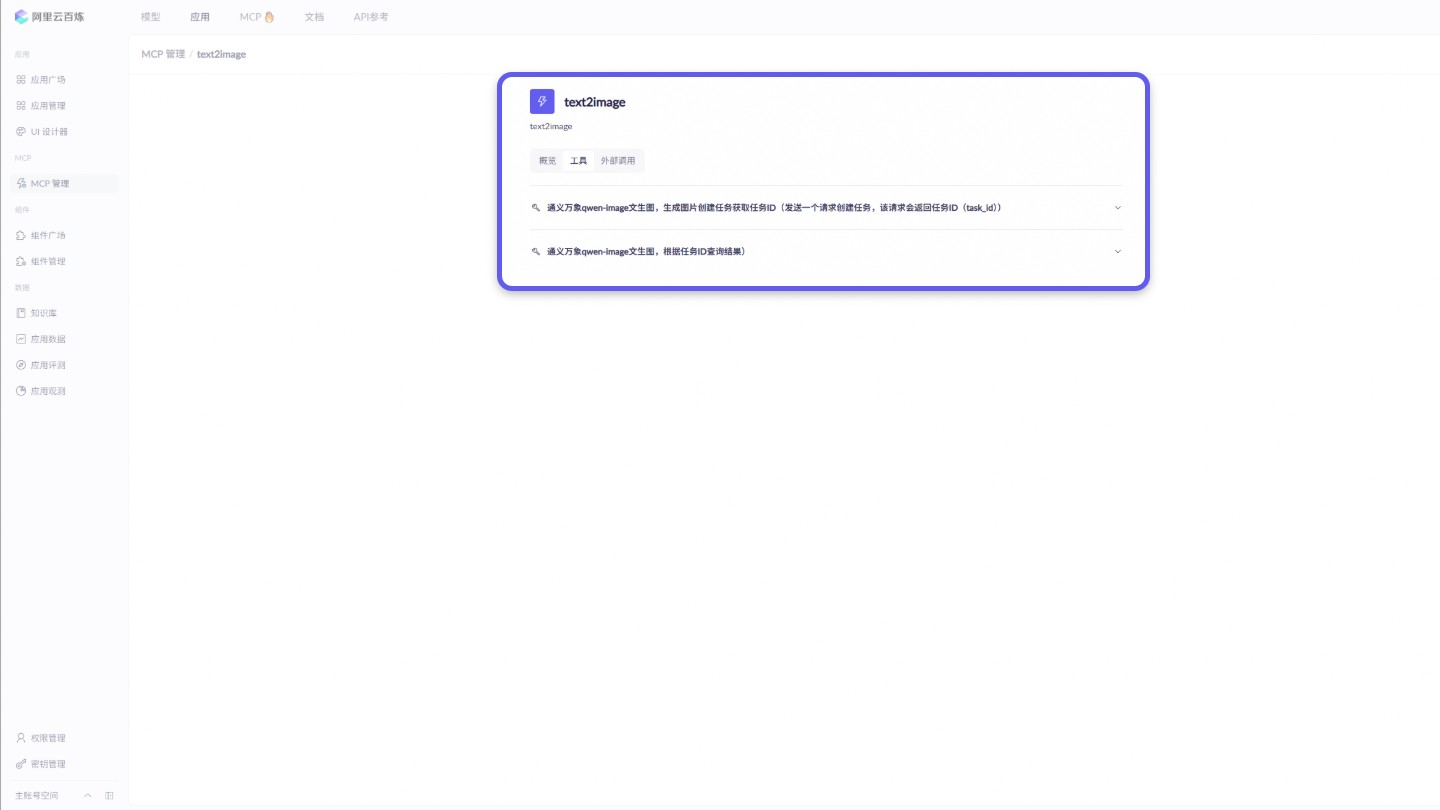Open 应用管理 from the sidebar icon

pos(21,105)
